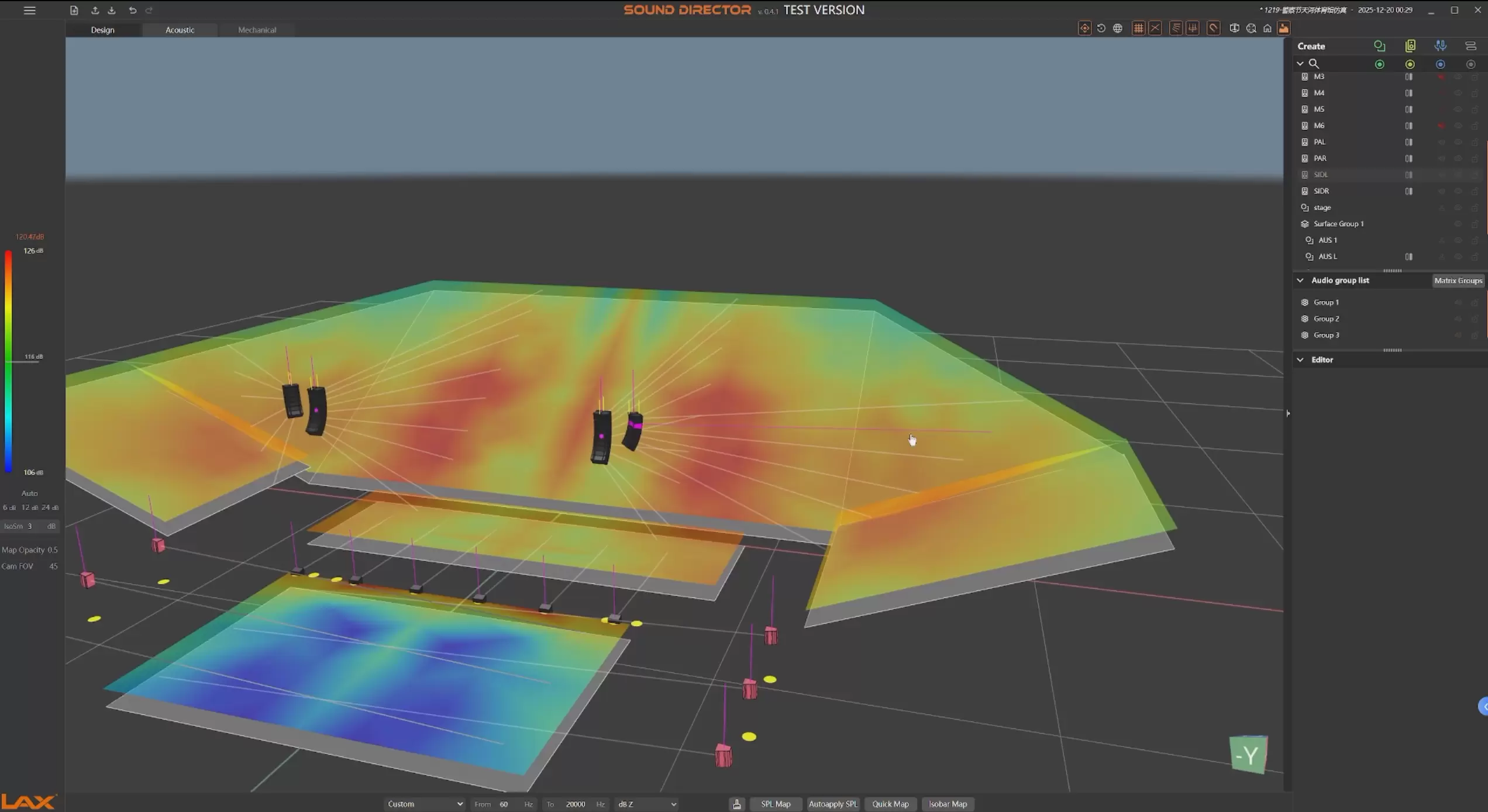Screen dimensions: 1488x812
Task: Create a new speaker source icon
Action: [x=1410, y=46]
